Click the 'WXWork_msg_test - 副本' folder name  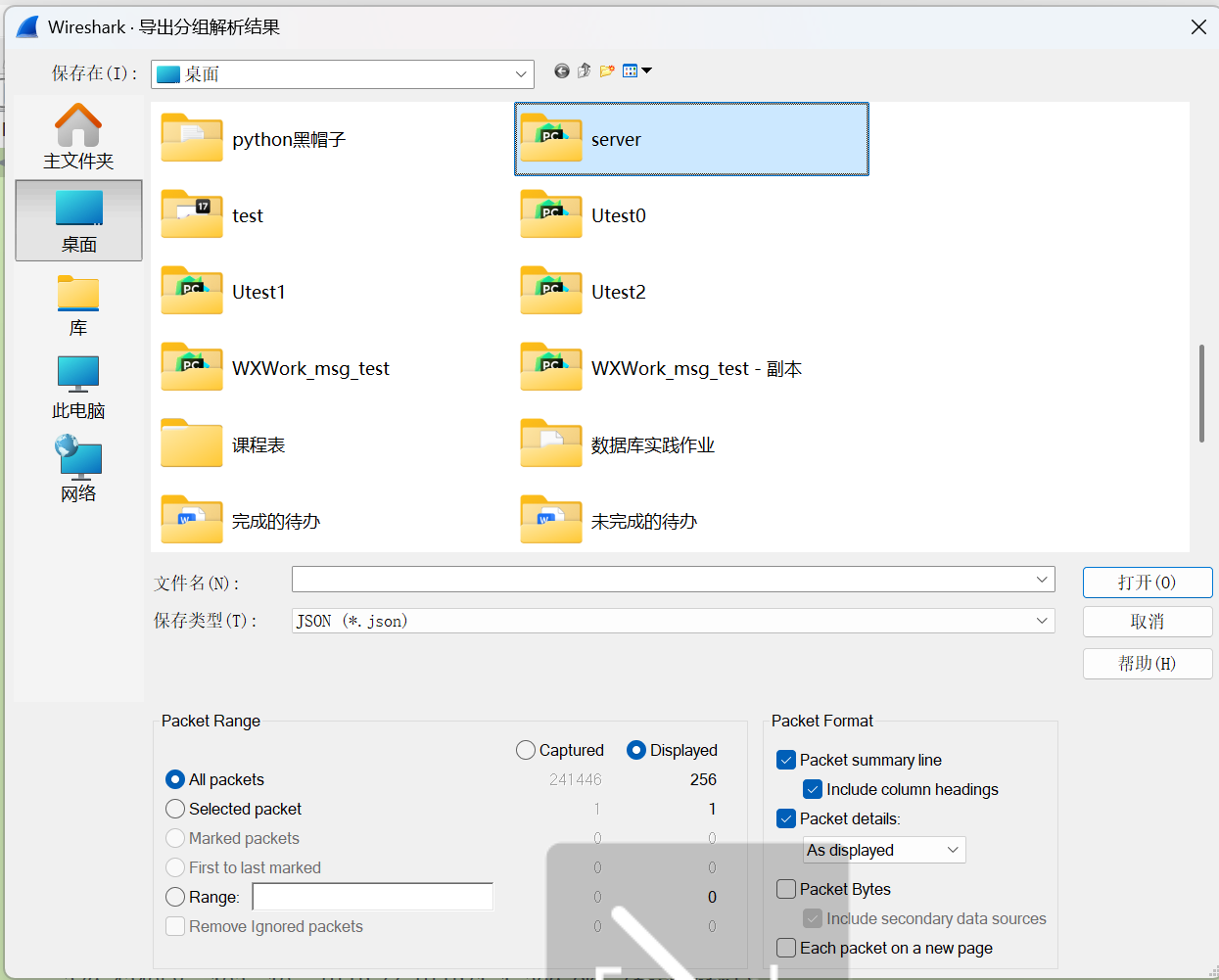(697, 368)
